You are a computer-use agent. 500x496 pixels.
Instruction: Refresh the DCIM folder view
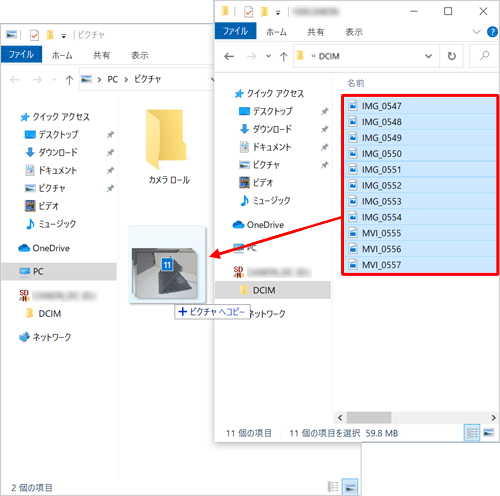pos(451,56)
